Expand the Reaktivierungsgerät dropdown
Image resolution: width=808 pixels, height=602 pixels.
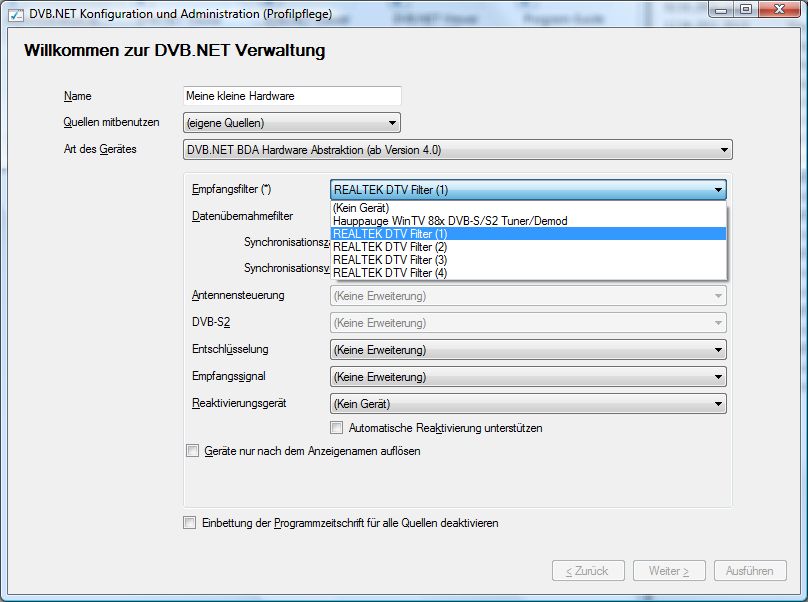coord(527,404)
